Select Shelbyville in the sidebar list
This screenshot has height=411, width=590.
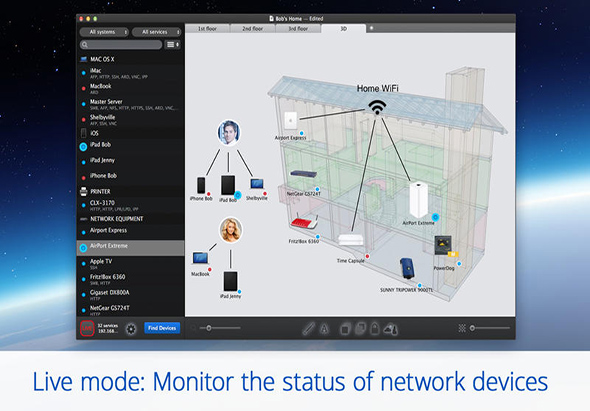tap(131, 120)
